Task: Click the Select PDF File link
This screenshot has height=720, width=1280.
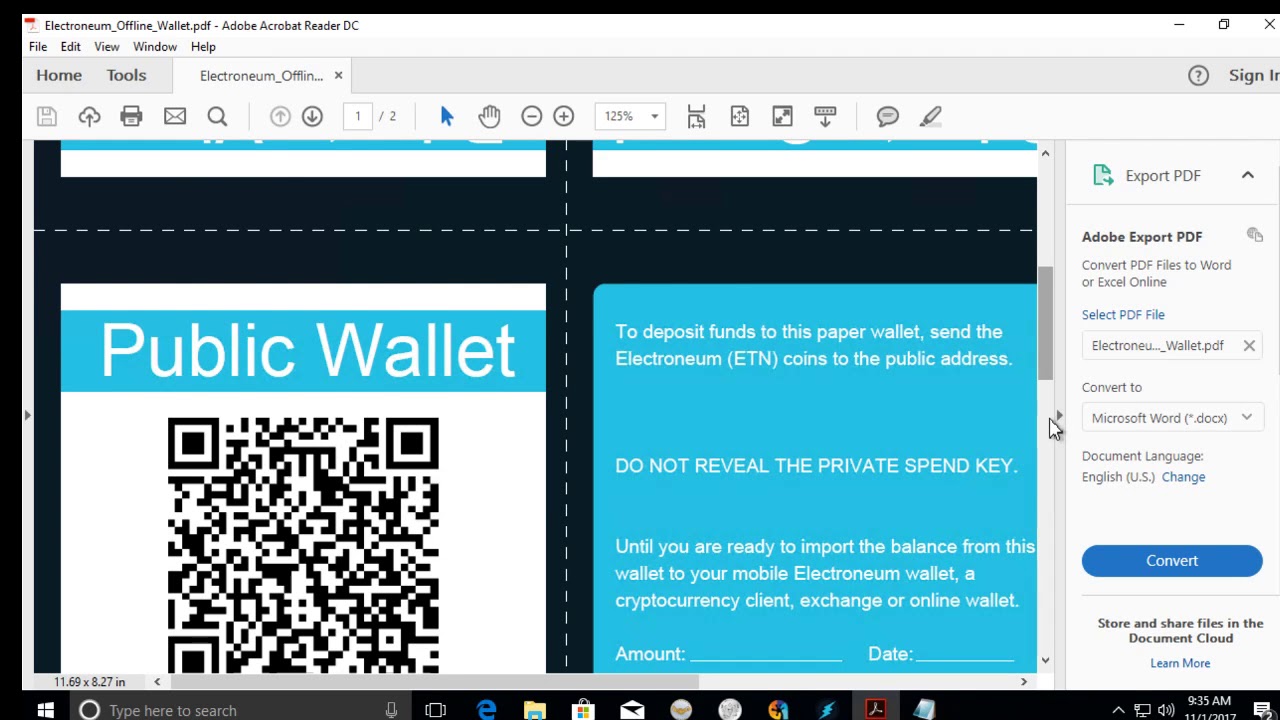Action: pos(1123,314)
